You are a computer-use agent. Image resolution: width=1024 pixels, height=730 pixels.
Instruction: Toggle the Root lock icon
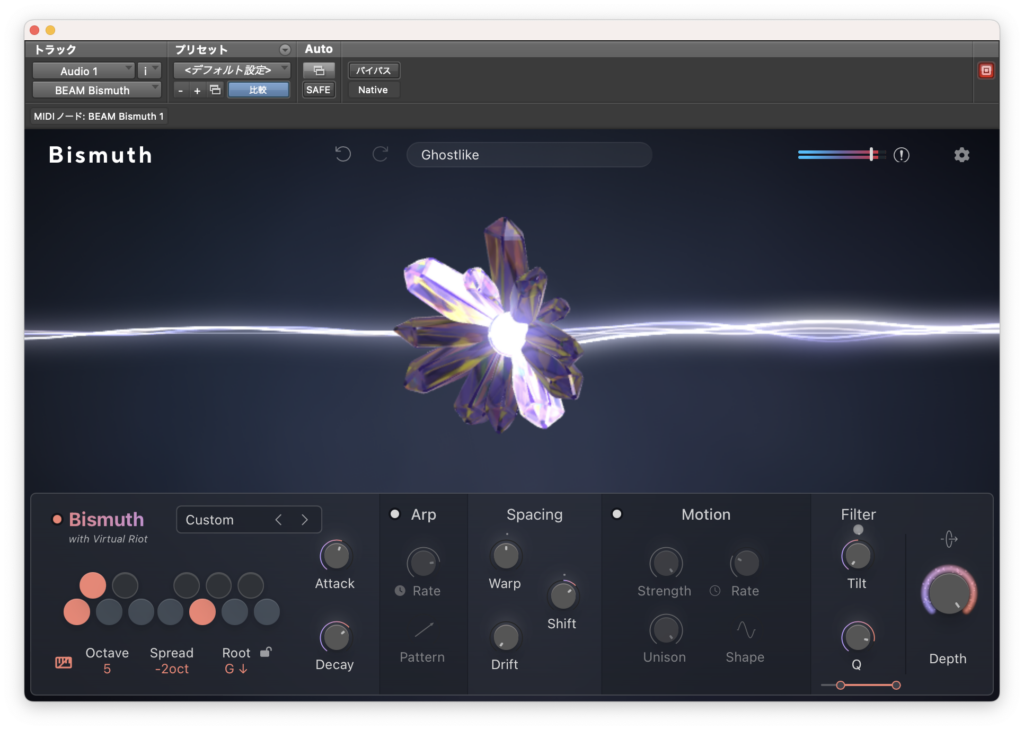click(x=266, y=652)
